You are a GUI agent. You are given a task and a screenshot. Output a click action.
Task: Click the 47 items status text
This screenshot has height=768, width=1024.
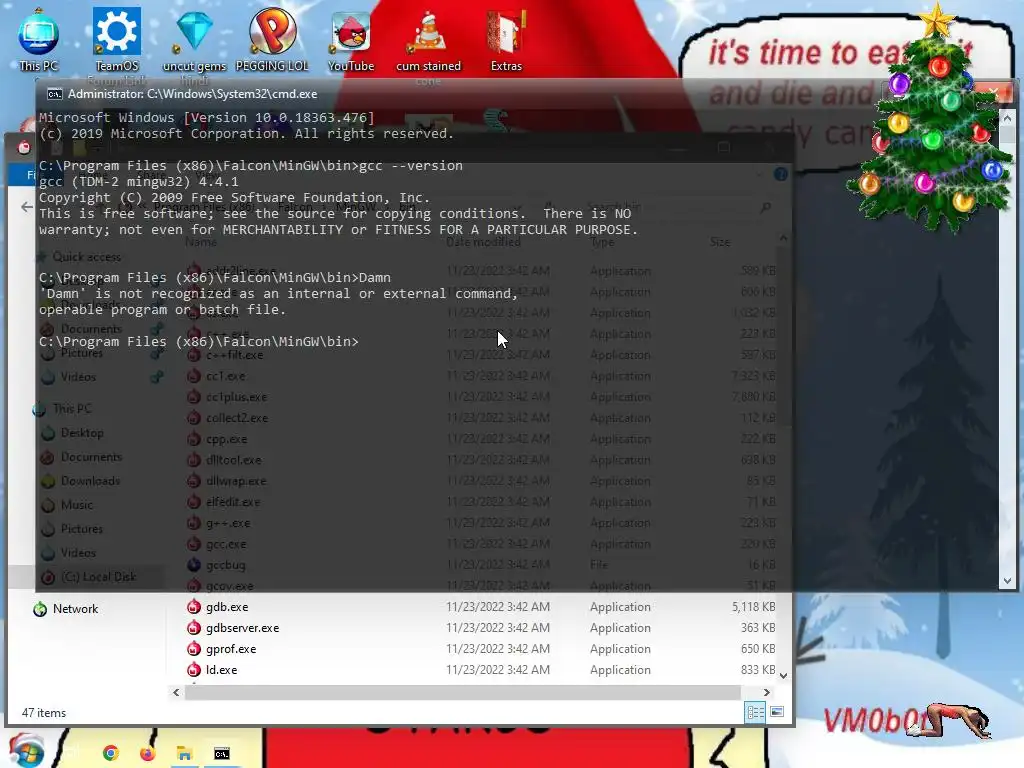point(44,712)
